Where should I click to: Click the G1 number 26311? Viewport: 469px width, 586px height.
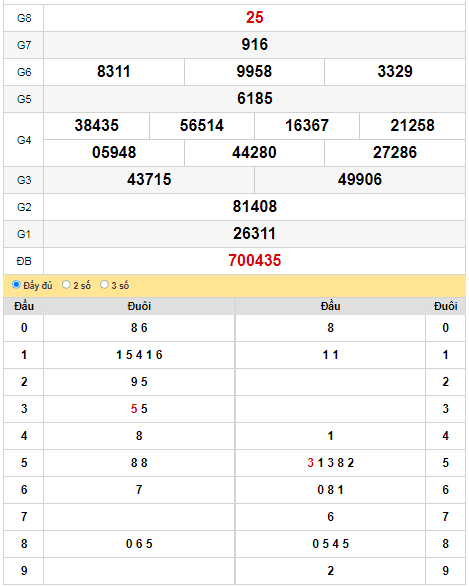254,234
